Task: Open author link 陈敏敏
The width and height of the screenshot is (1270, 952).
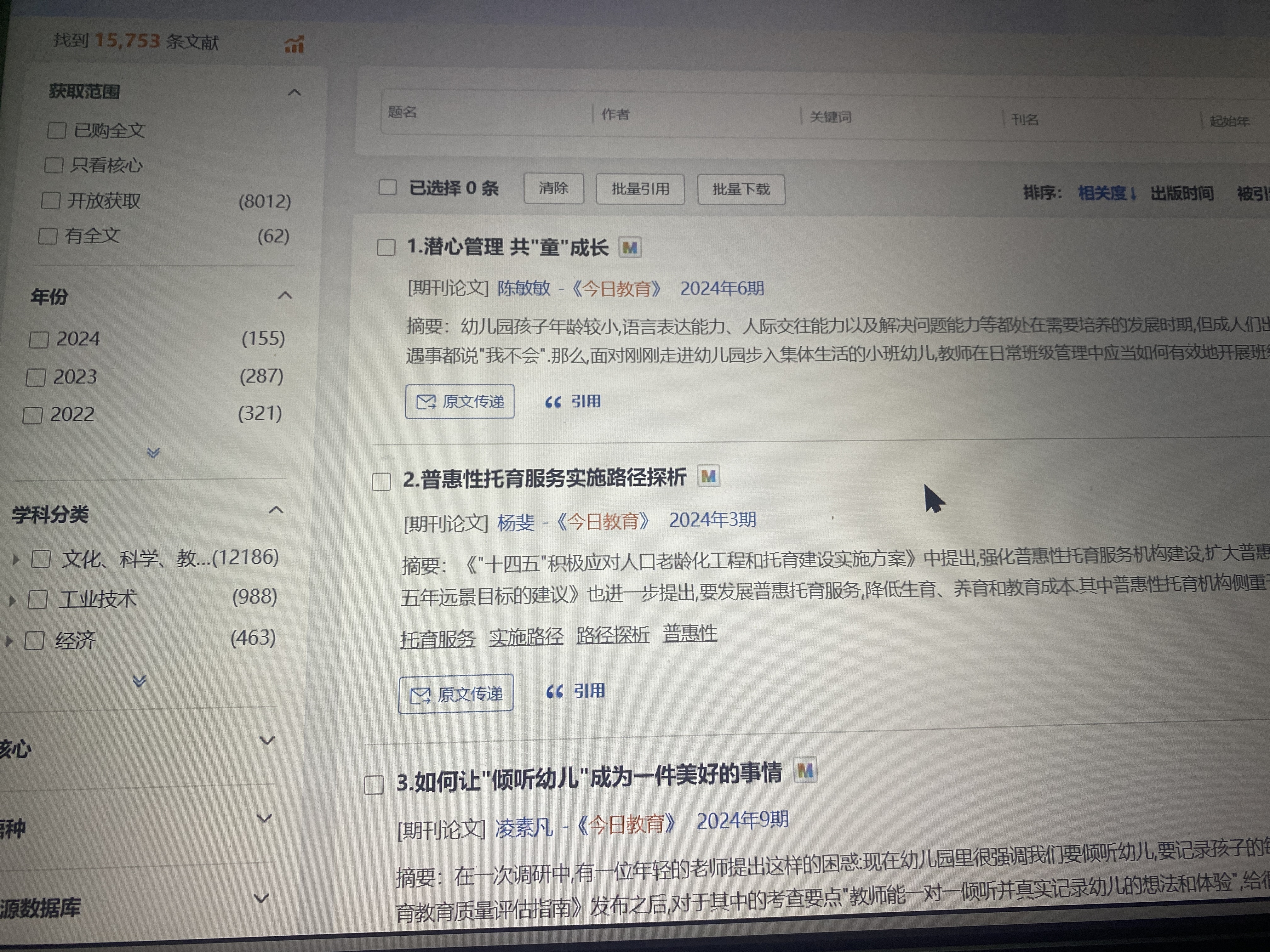Action: coord(523,288)
